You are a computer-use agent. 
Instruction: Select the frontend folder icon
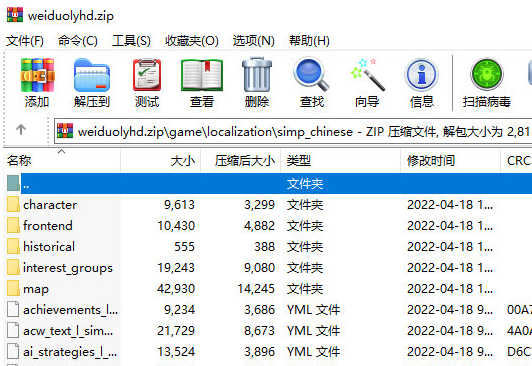13,226
